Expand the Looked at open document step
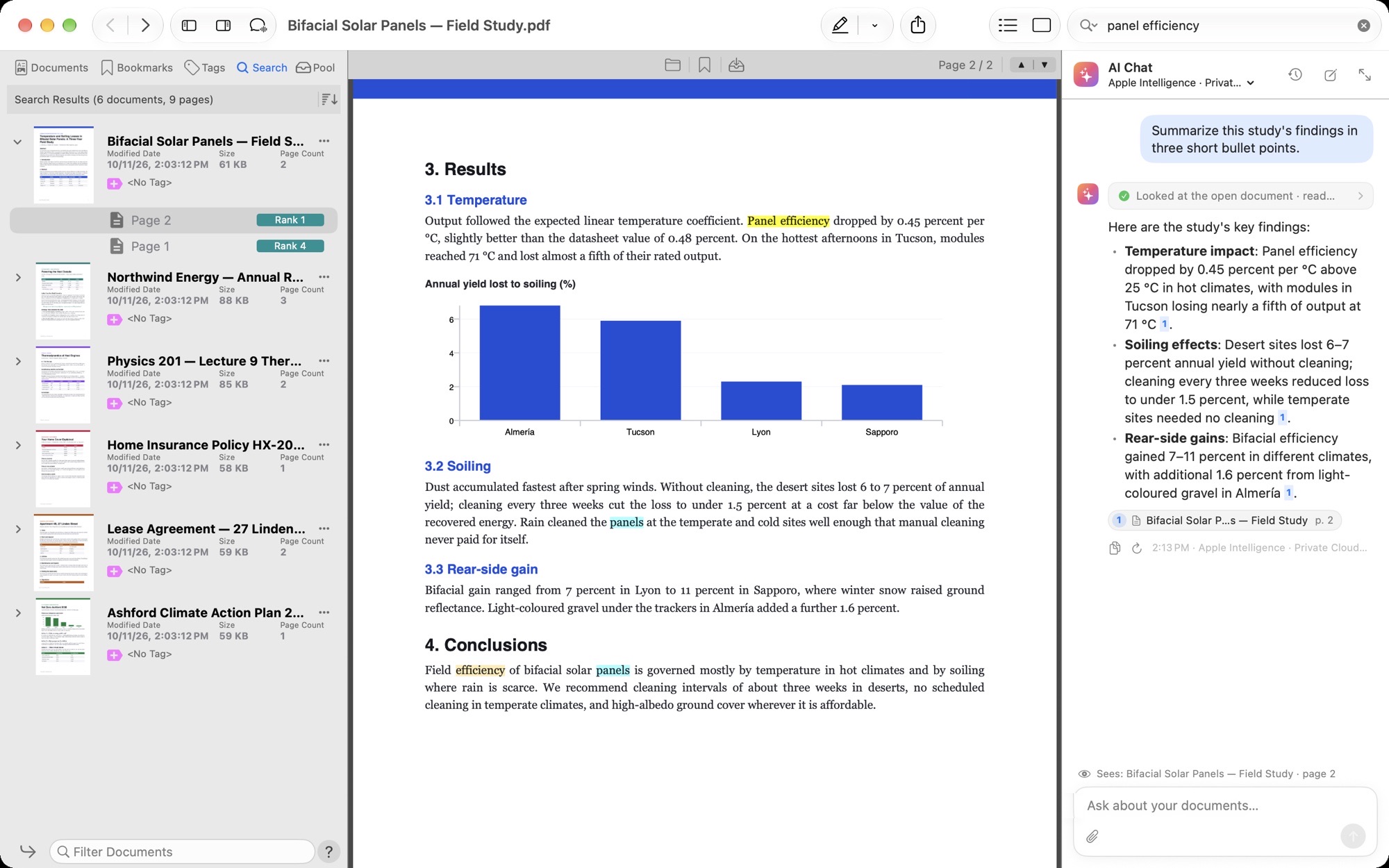The width and height of the screenshot is (1389, 868). click(1240, 196)
